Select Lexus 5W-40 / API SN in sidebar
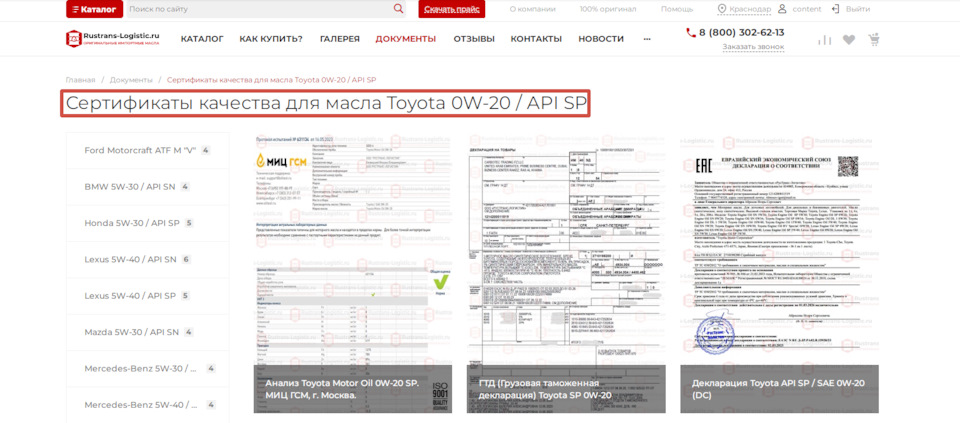Image resolution: width=960 pixels, height=423 pixels. point(147,260)
